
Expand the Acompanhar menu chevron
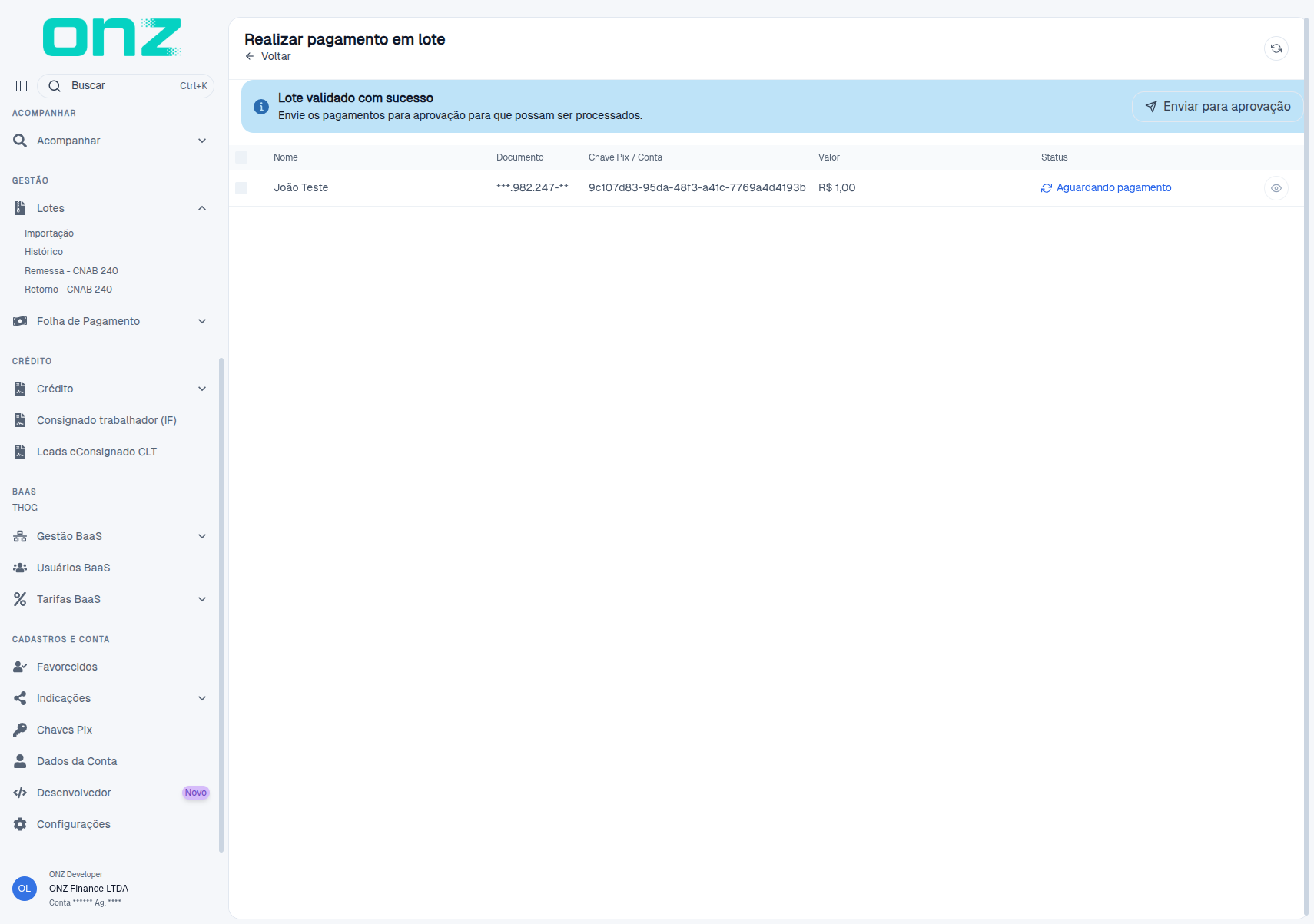[x=202, y=141]
